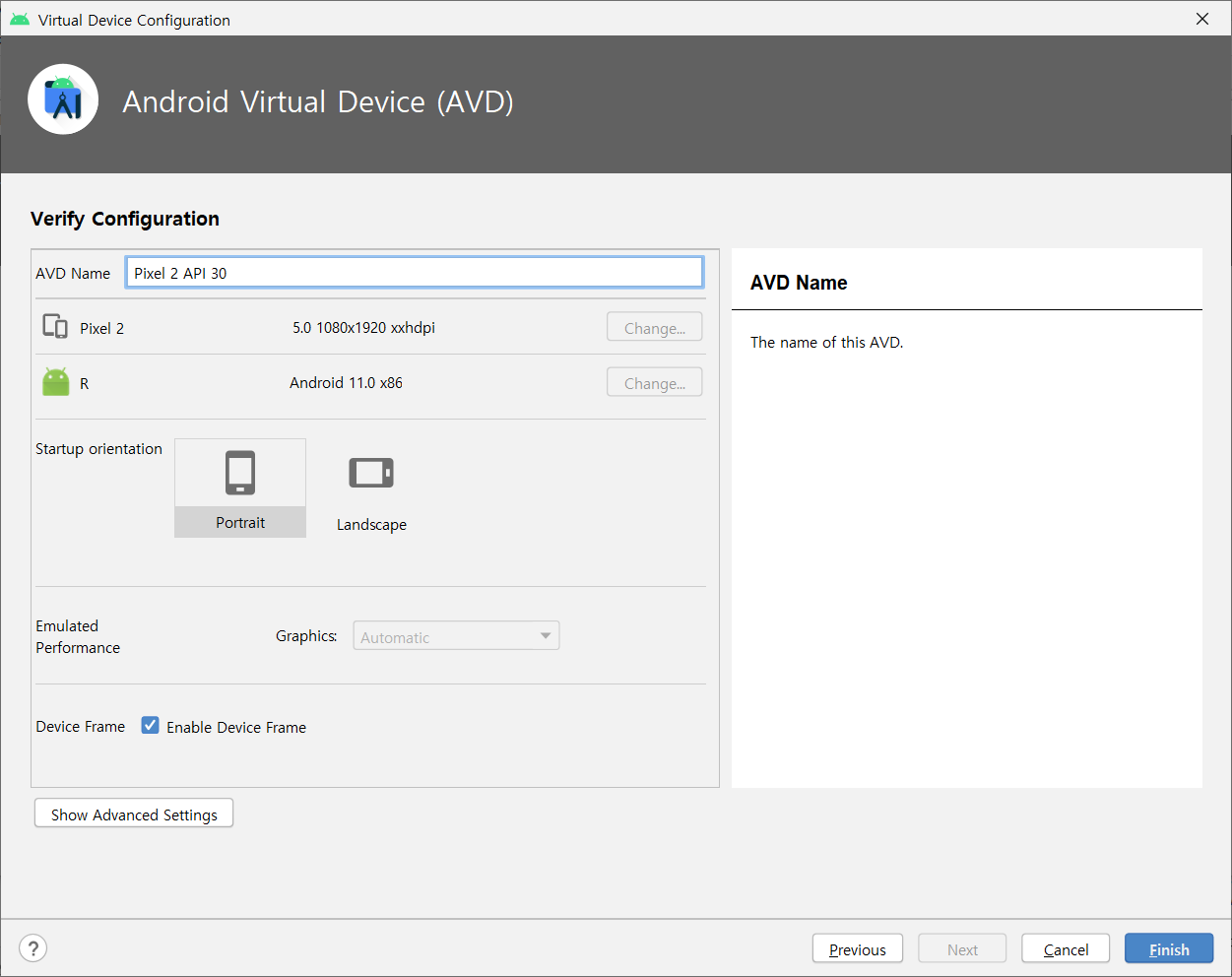
Task: Click the 'Enable Device Frame' label
Action: point(236,728)
